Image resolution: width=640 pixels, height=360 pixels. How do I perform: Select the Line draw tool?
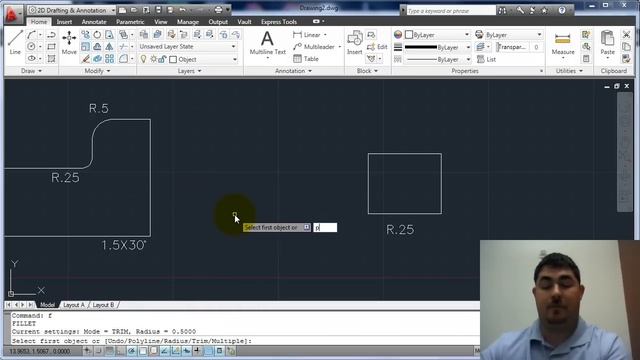pos(15,42)
